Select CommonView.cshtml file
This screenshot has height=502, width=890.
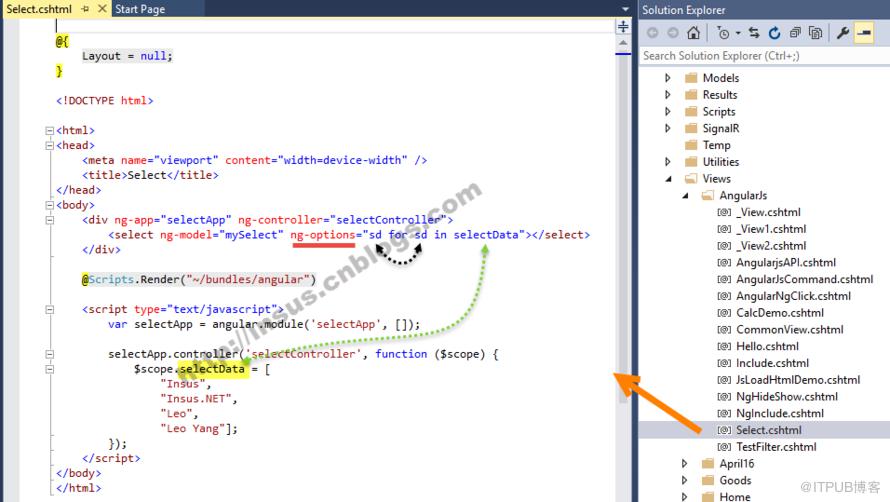click(x=790, y=329)
